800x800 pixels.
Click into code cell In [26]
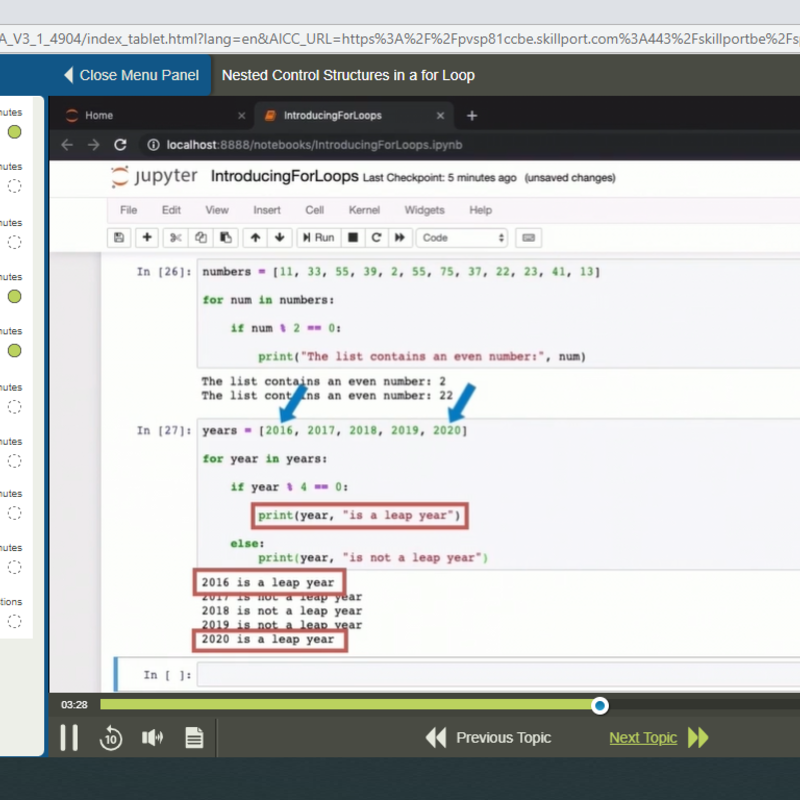(x=498, y=314)
